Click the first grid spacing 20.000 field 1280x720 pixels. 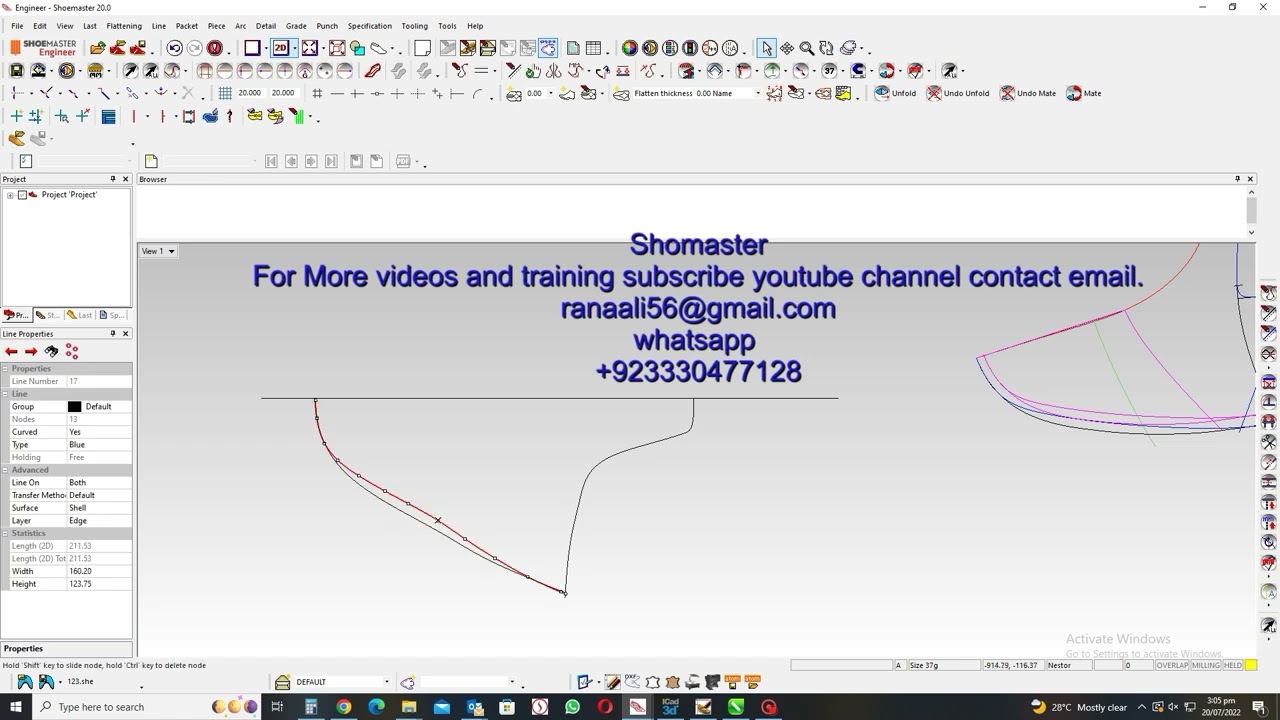[250, 93]
